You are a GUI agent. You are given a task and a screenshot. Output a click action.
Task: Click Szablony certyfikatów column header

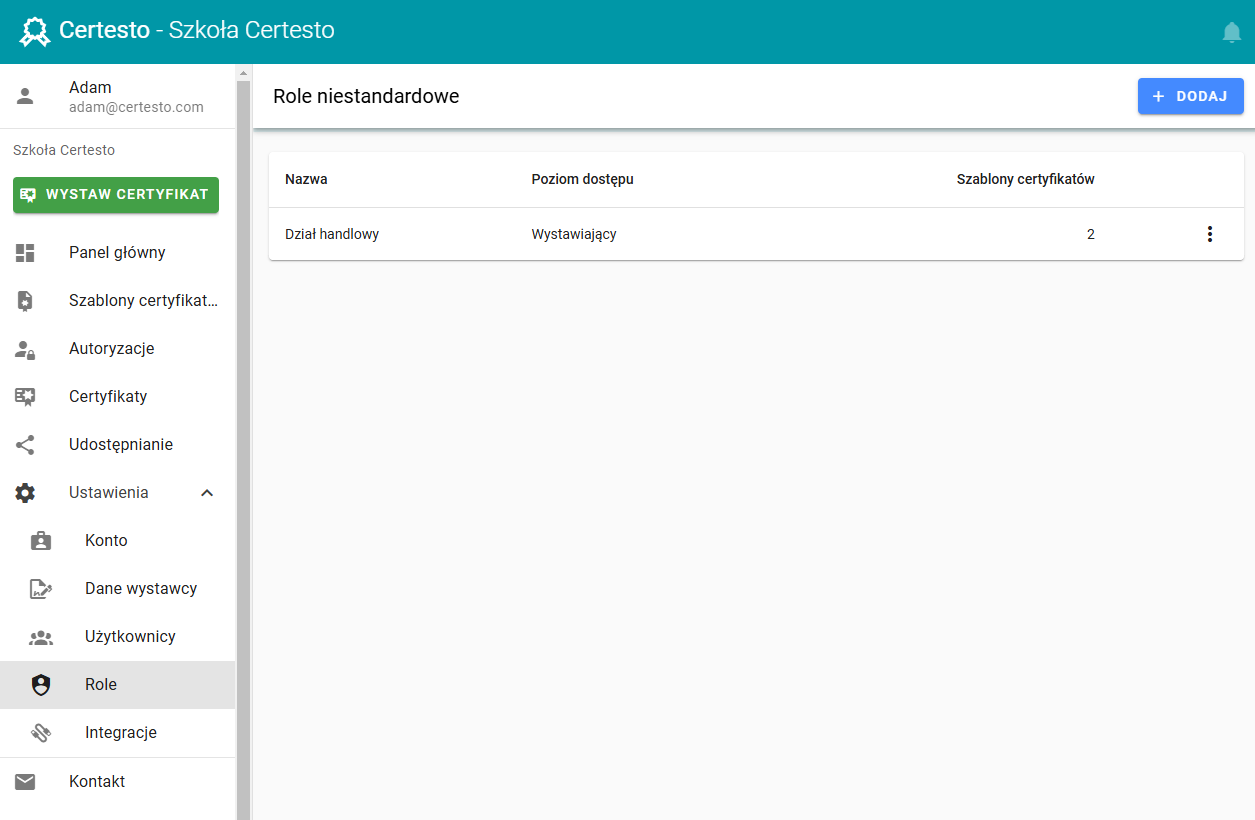1025,180
